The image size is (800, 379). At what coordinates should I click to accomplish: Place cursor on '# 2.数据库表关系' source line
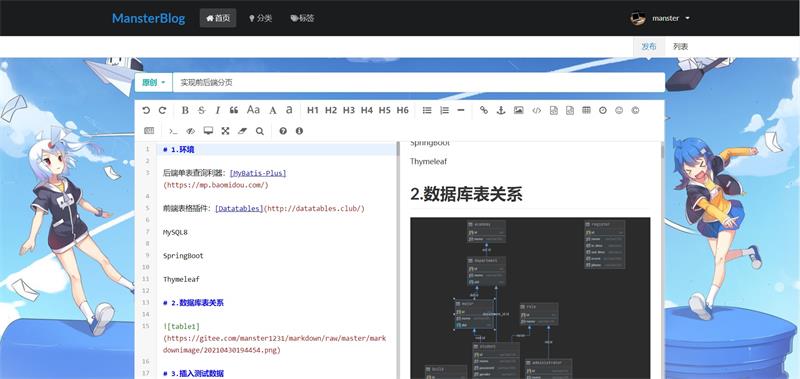pyautogui.click(x=193, y=303)
